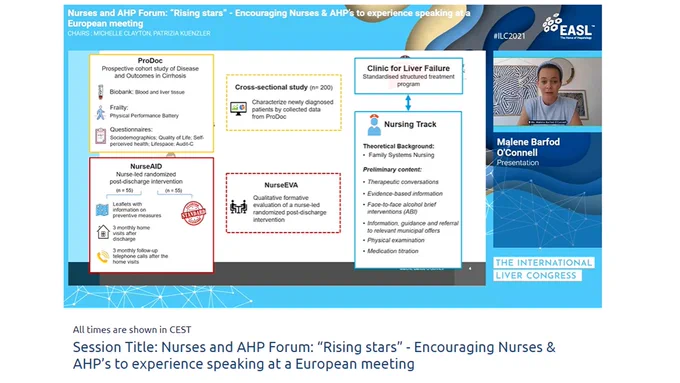Click the #ILC2021 hashtag
The image size is (680, 383).
tap(509, 36)
